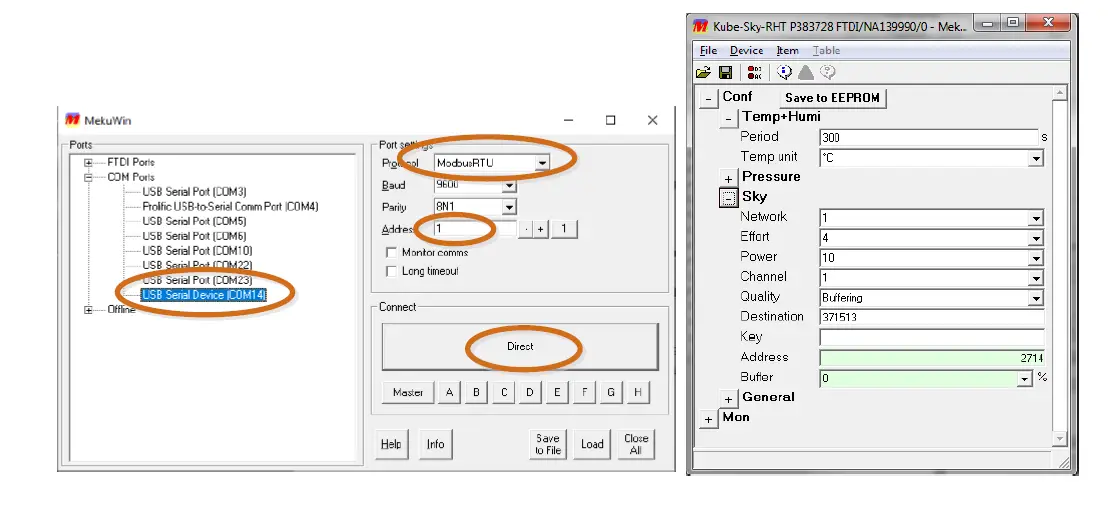Reset address with the 1 button

tap(564, 229)
